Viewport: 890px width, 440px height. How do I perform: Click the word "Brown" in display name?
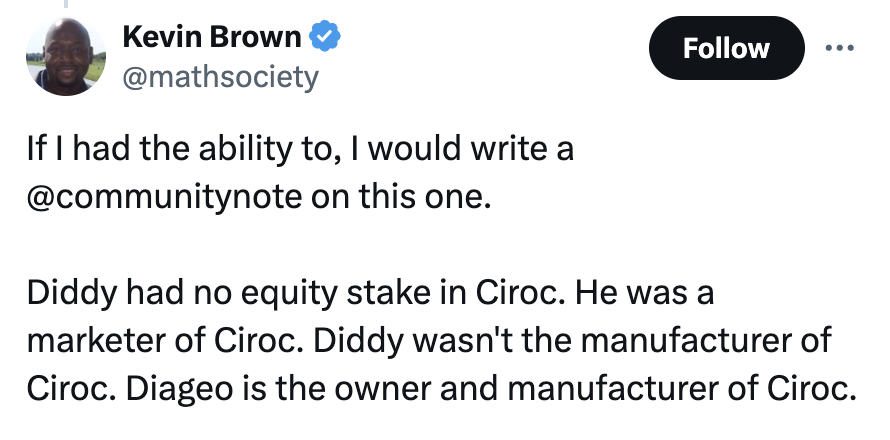[255, 37]
